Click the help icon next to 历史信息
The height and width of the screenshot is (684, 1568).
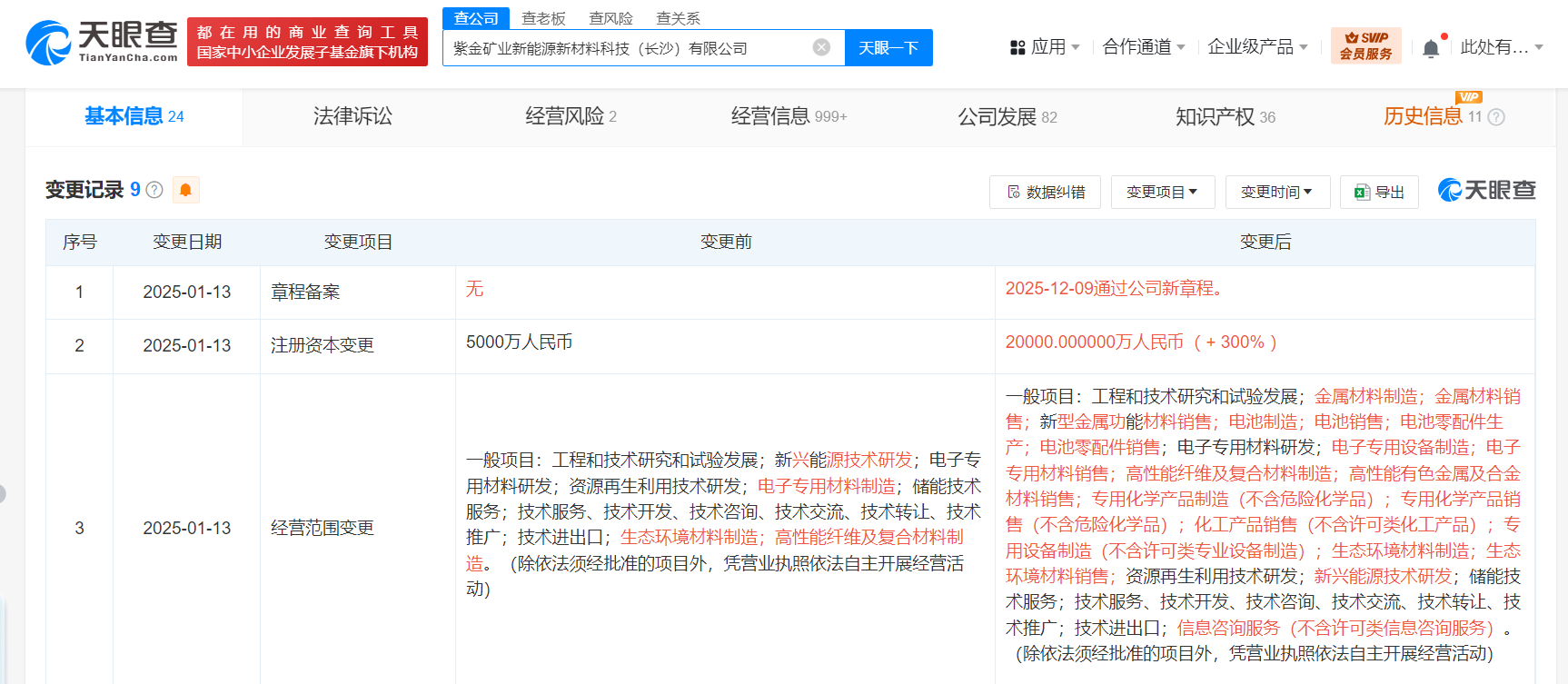tap(1496, 117)
